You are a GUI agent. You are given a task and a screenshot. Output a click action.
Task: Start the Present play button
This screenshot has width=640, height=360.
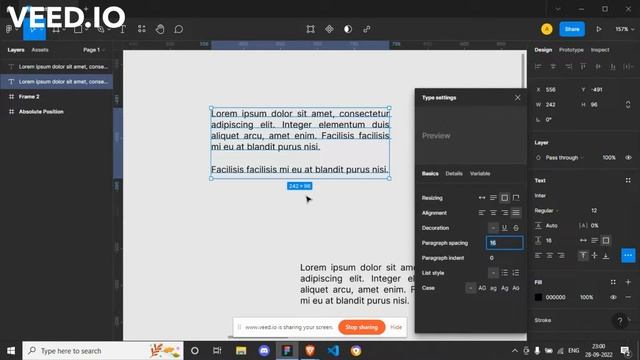599,29
